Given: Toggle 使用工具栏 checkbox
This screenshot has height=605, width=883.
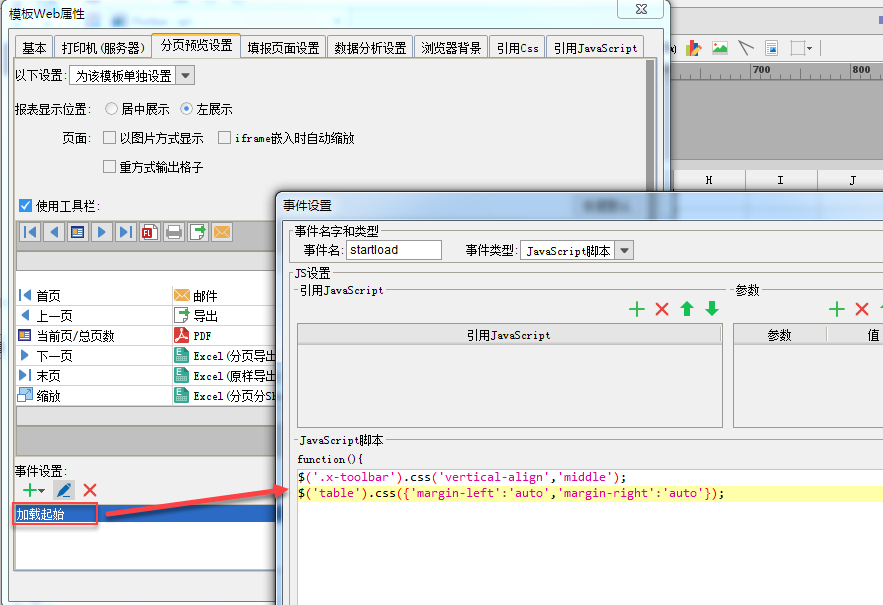Looking at the screenshot, I should pos(25,206).
